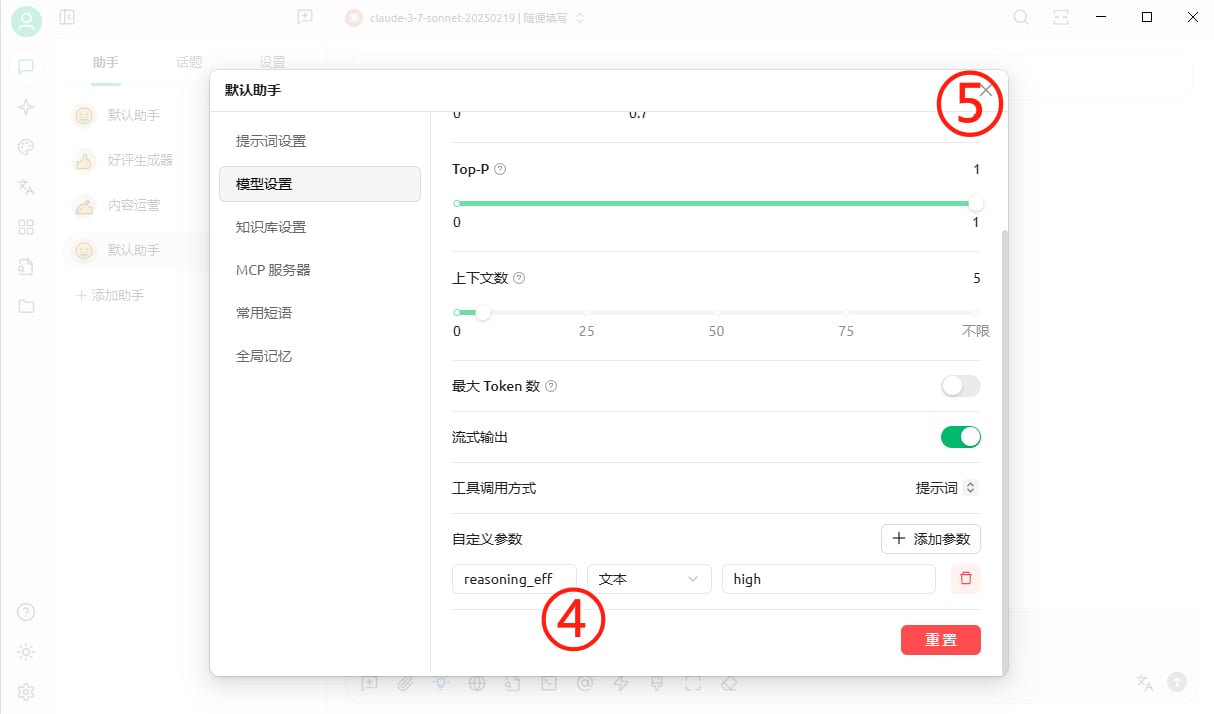Open the claude-3-7-sonnet model selector
Screen dimensions: 1214x714
(465, 18)
